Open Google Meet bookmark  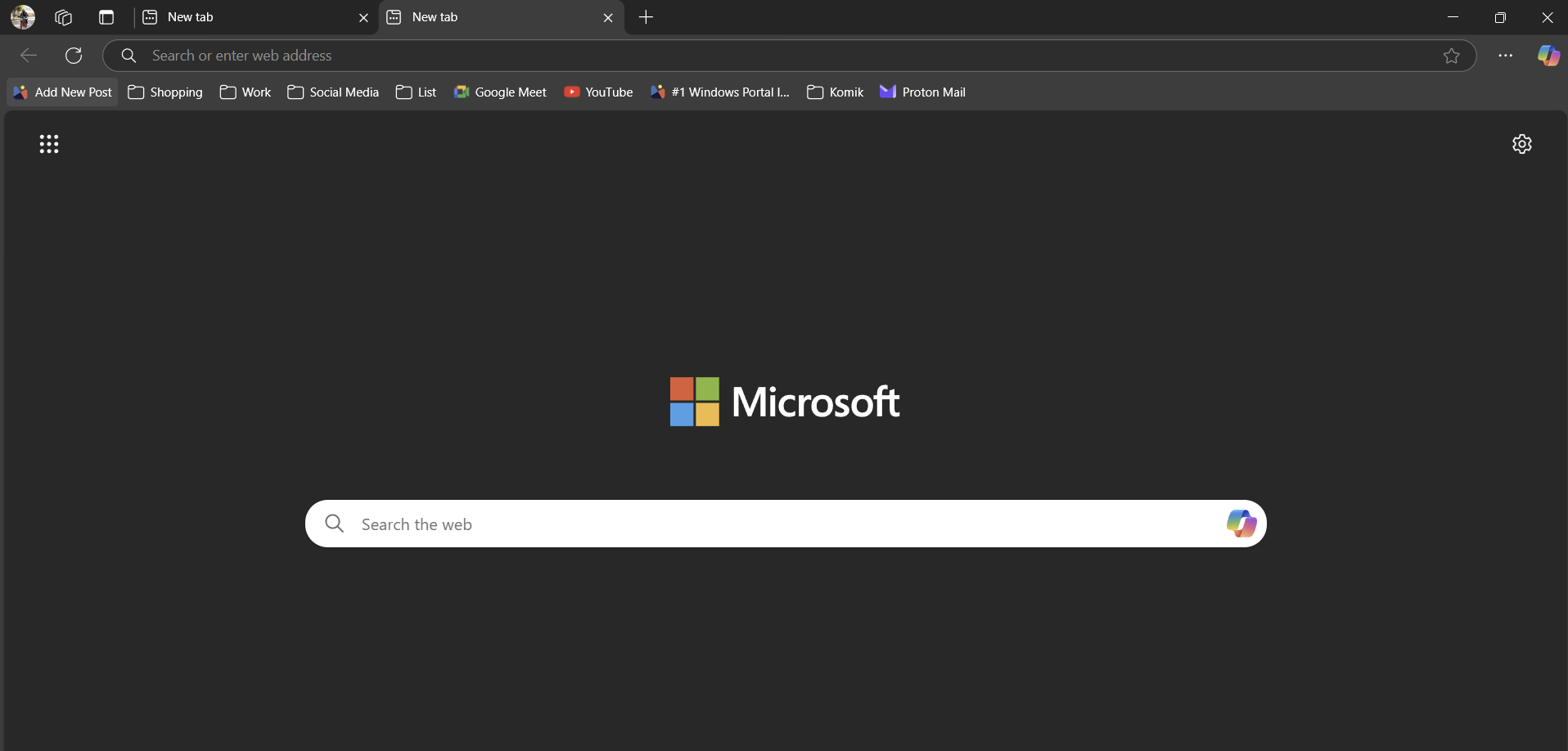(500, 92)
